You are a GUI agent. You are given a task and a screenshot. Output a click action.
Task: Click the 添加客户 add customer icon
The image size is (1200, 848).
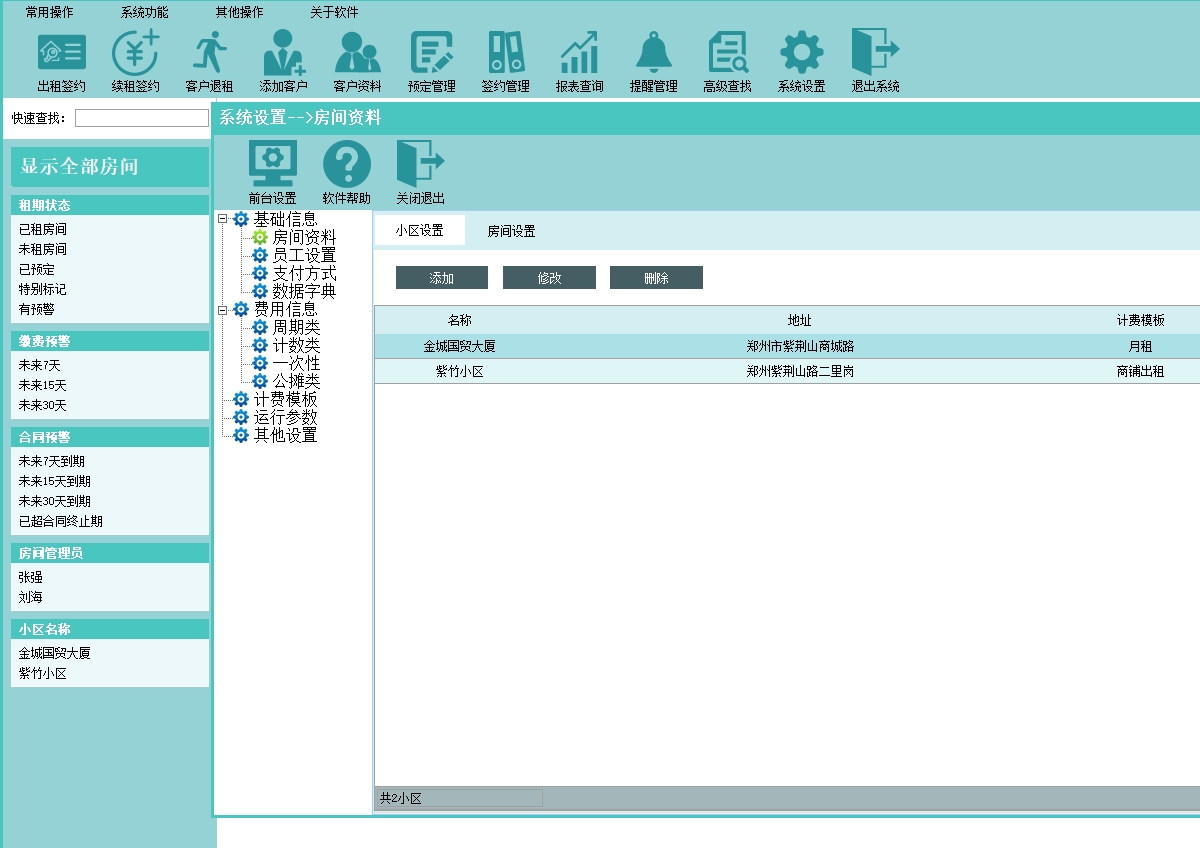(x=283, y=53)
